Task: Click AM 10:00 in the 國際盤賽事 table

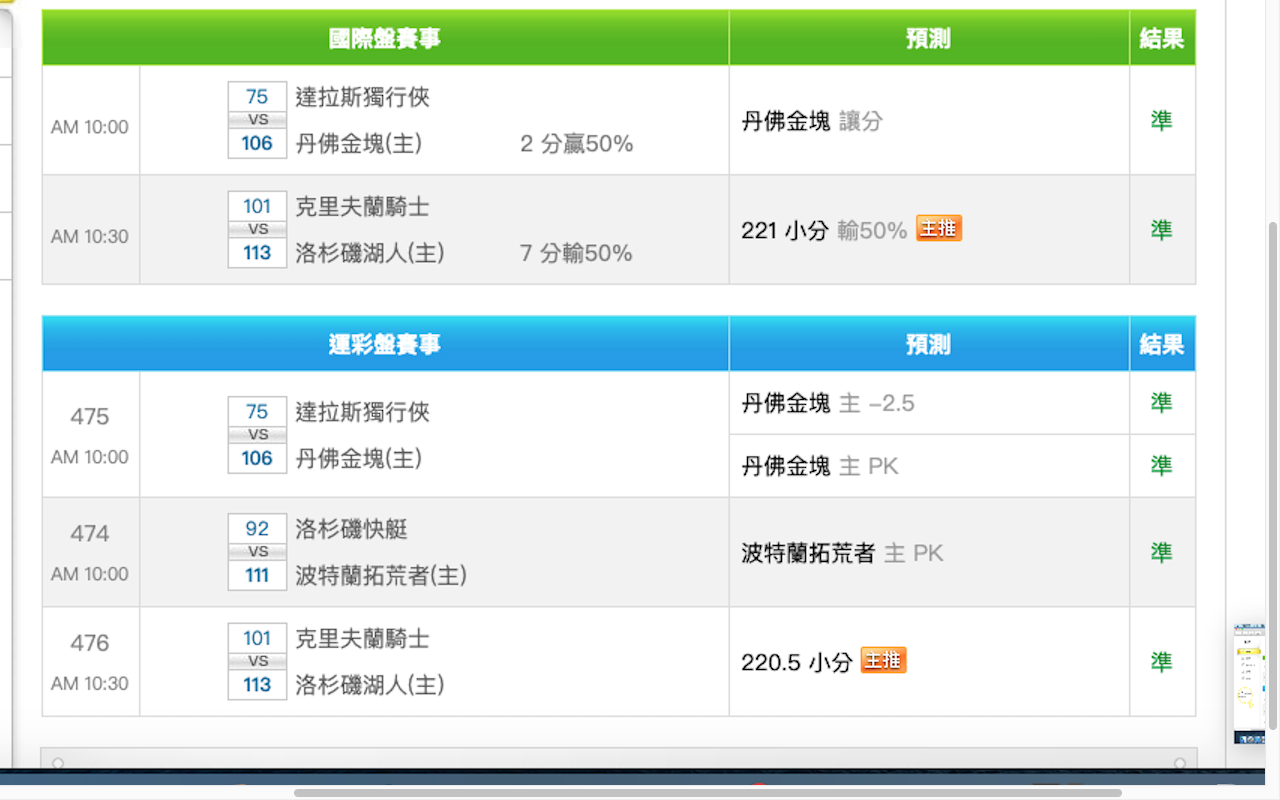Action: click(90, 127)
